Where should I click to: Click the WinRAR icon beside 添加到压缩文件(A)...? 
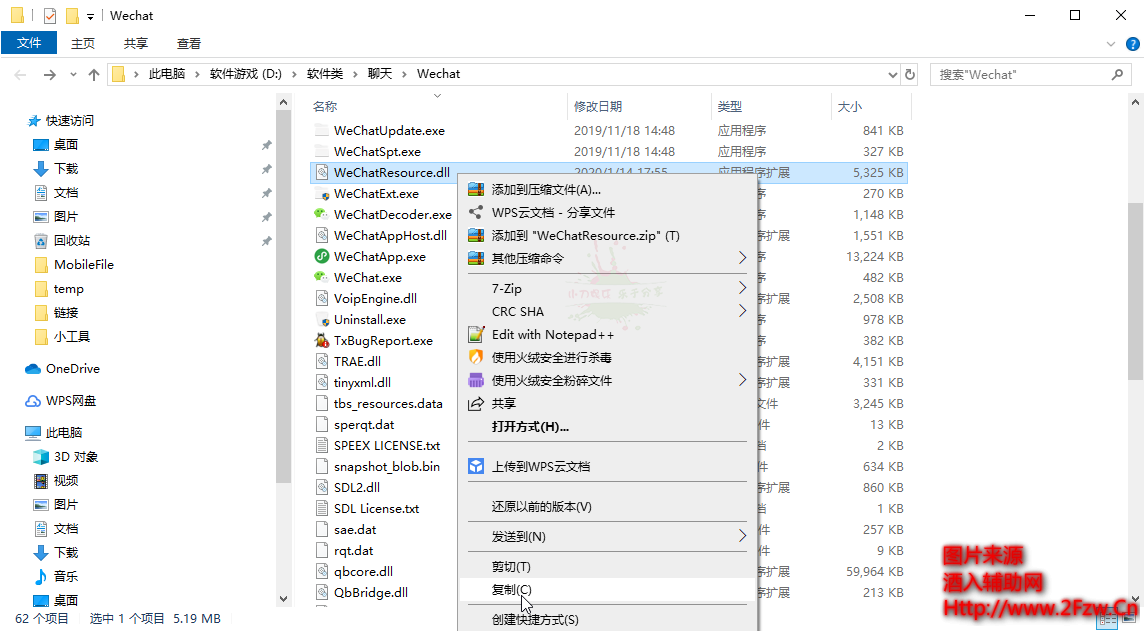(476, 190)
